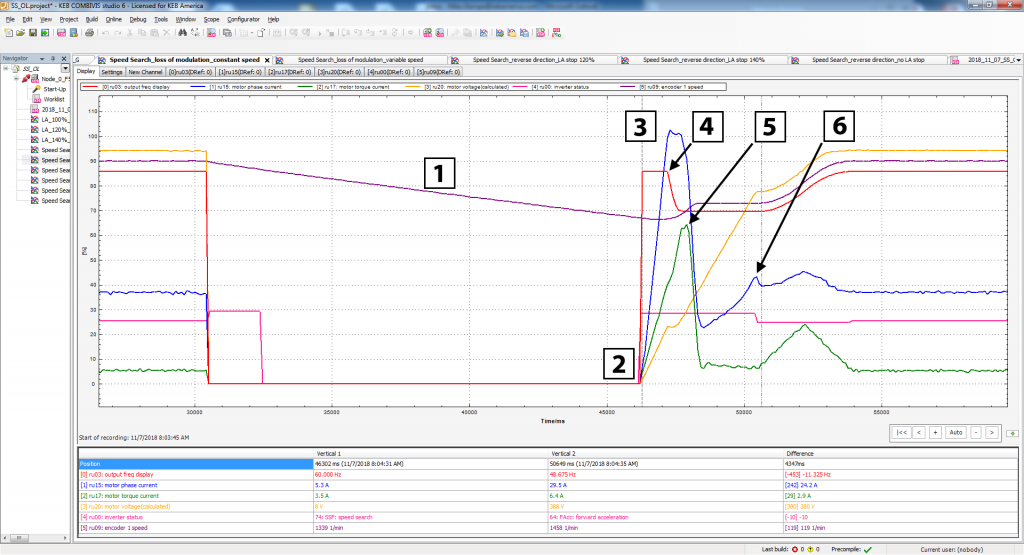
Task: Click the Navigator horizontal scrollbar
Action: point(36,538)
